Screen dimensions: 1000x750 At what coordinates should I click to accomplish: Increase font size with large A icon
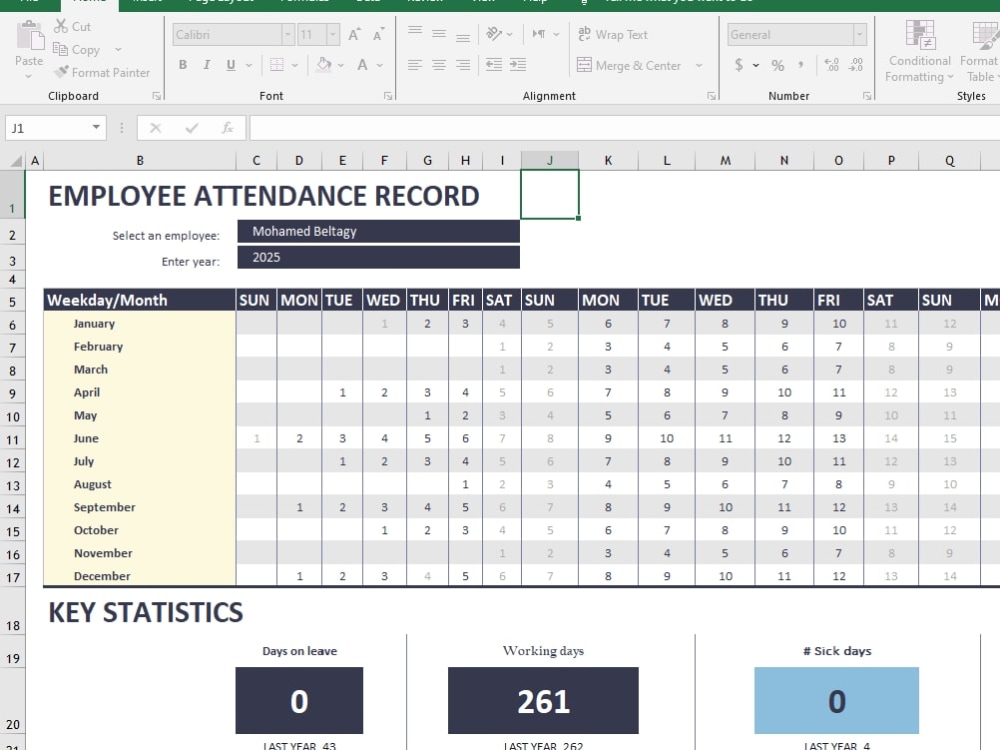354,34
